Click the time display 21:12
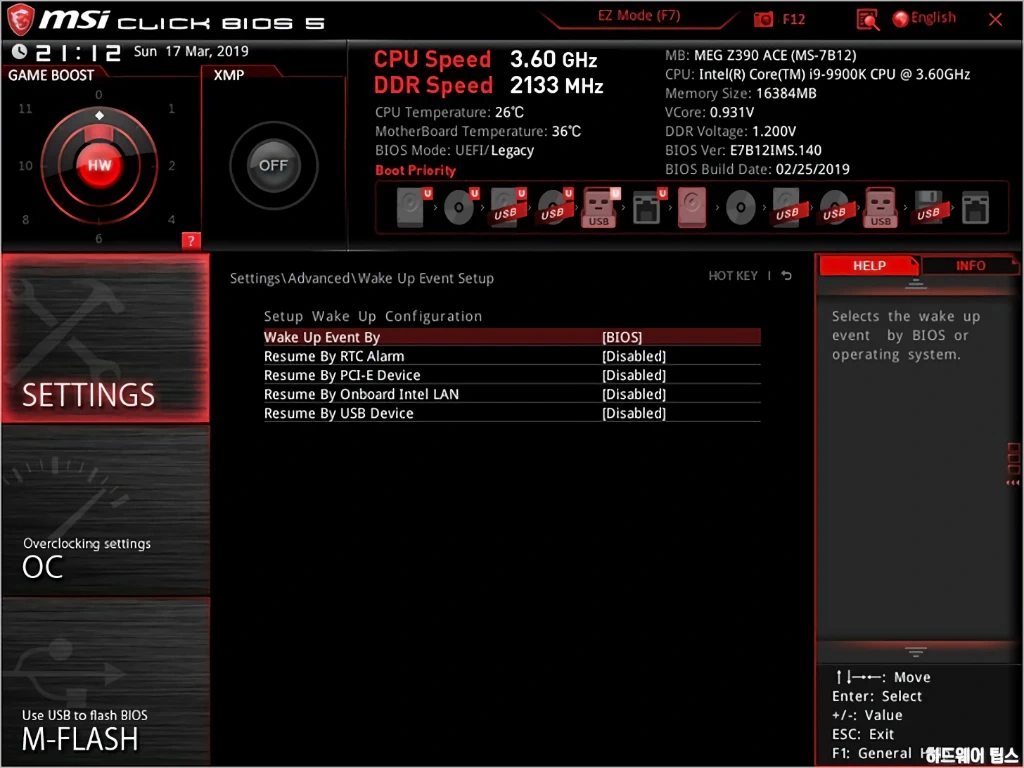This screenshot has height=768, width=1024. click(x=78, y=52)
